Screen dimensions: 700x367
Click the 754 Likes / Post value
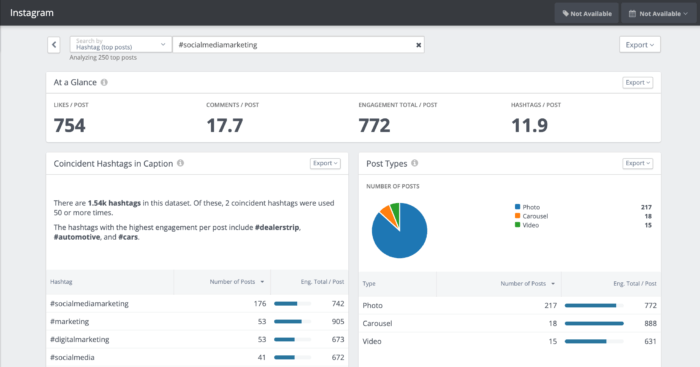[x=69, y=125]
